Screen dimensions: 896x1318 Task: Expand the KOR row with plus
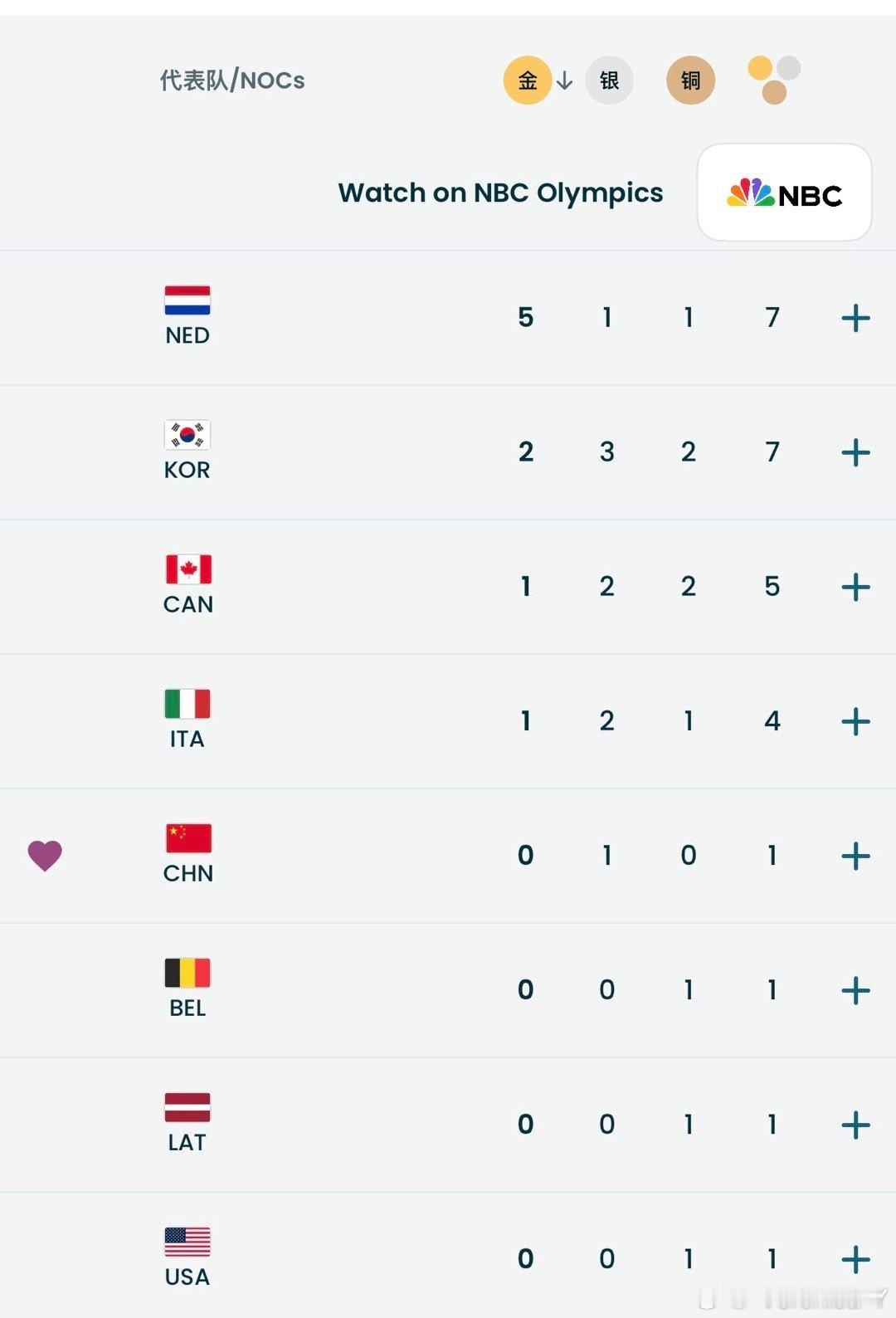pyautogui.click(x=855, y=452)
